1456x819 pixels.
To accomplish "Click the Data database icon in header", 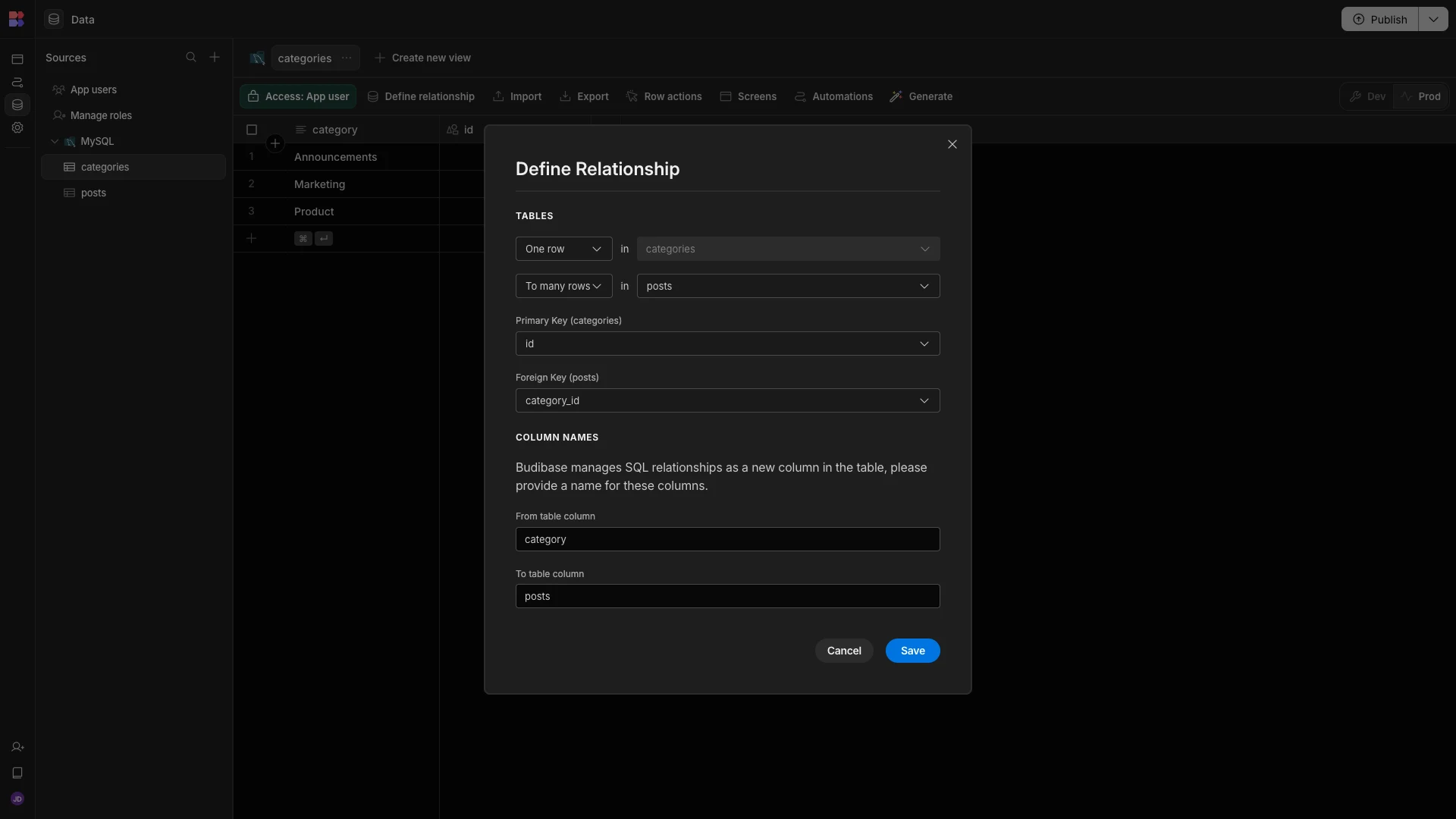I will [54, 19].
